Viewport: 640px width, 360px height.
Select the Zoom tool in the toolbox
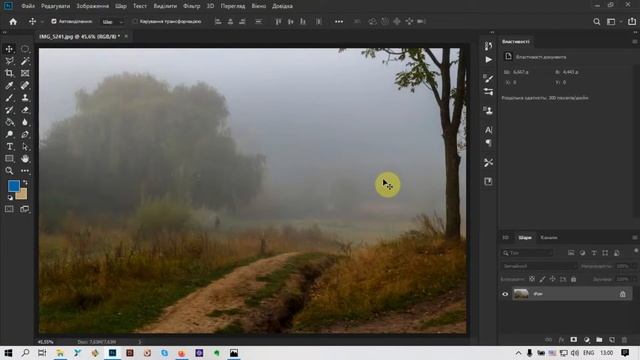click(9, 171)
